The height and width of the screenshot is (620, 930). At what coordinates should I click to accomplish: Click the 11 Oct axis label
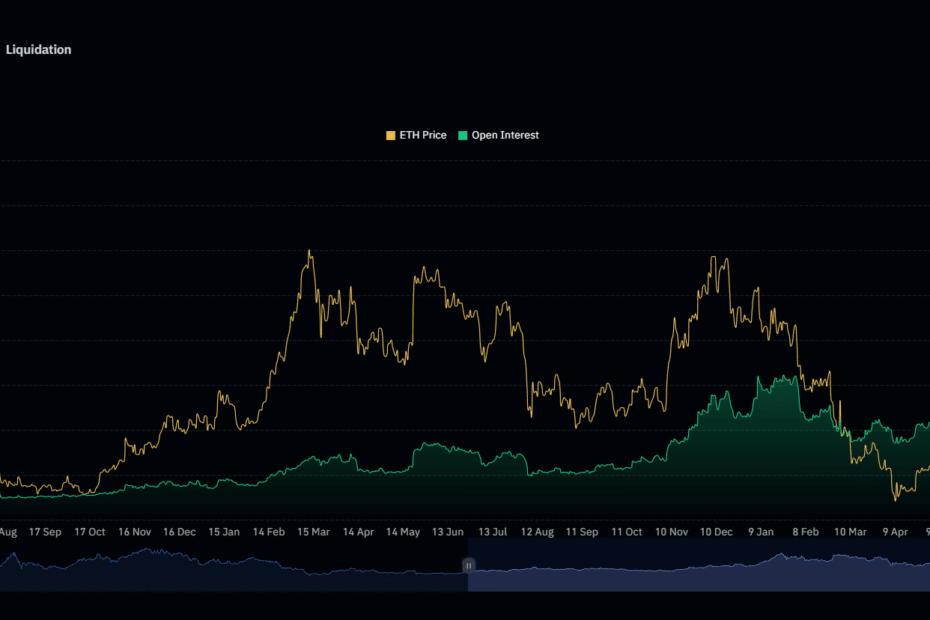(x=627, y=532)
